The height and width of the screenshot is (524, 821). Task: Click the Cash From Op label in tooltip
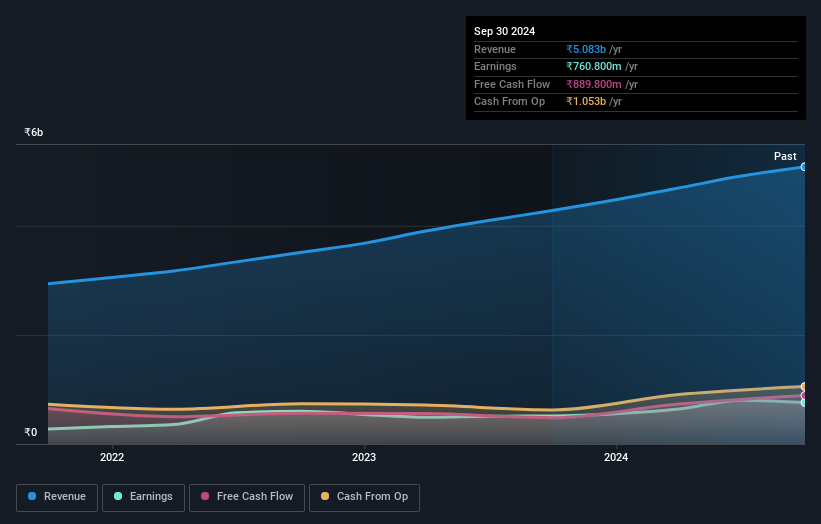tap(509, 102)
